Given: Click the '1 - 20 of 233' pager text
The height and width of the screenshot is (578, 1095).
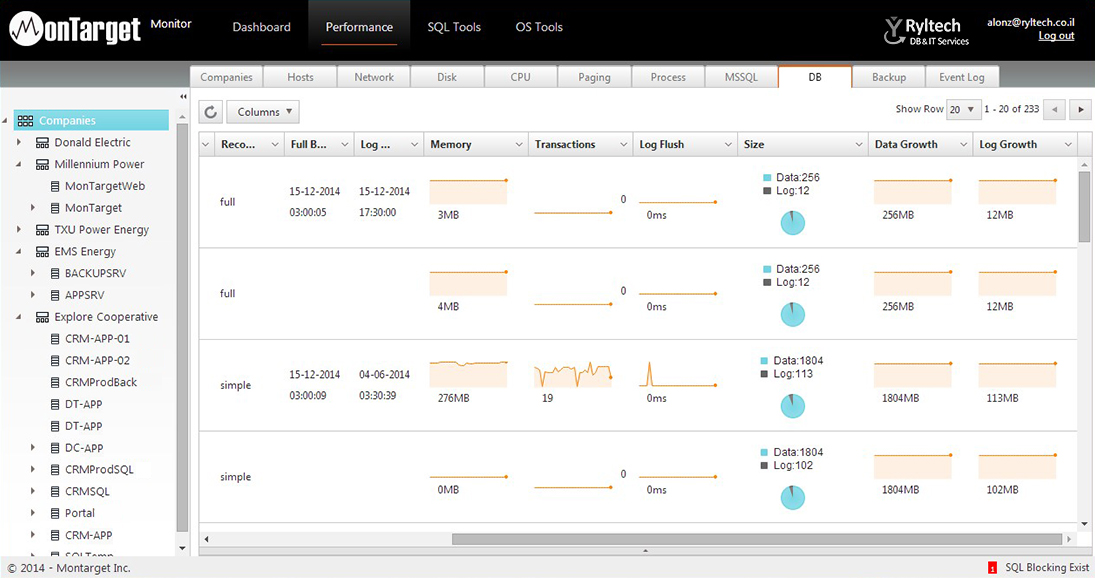Looking at the screenshot, I should (1011, 109).
